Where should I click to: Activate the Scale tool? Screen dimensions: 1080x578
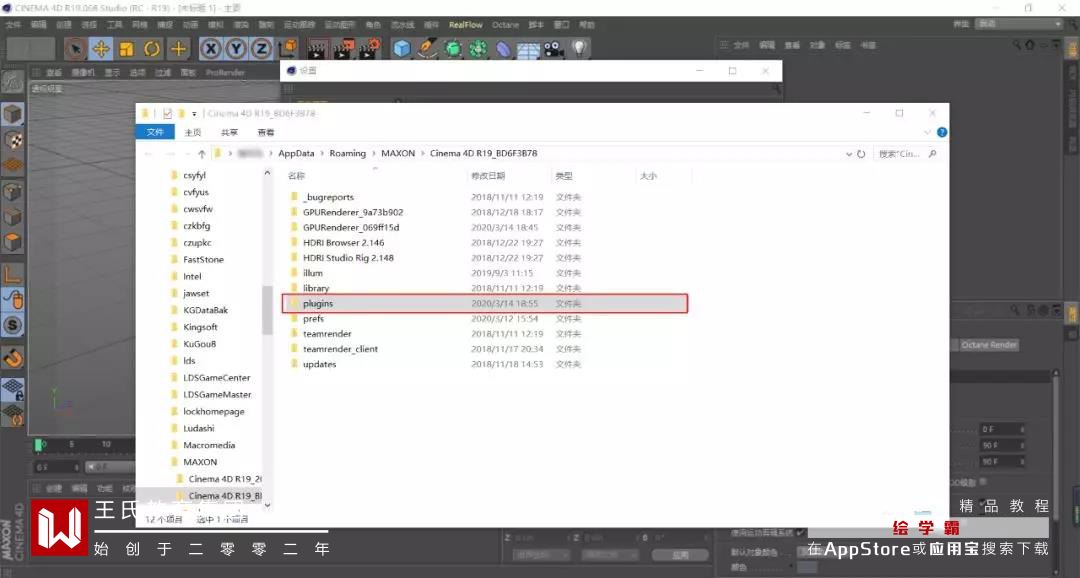click(x=127, y=48)
